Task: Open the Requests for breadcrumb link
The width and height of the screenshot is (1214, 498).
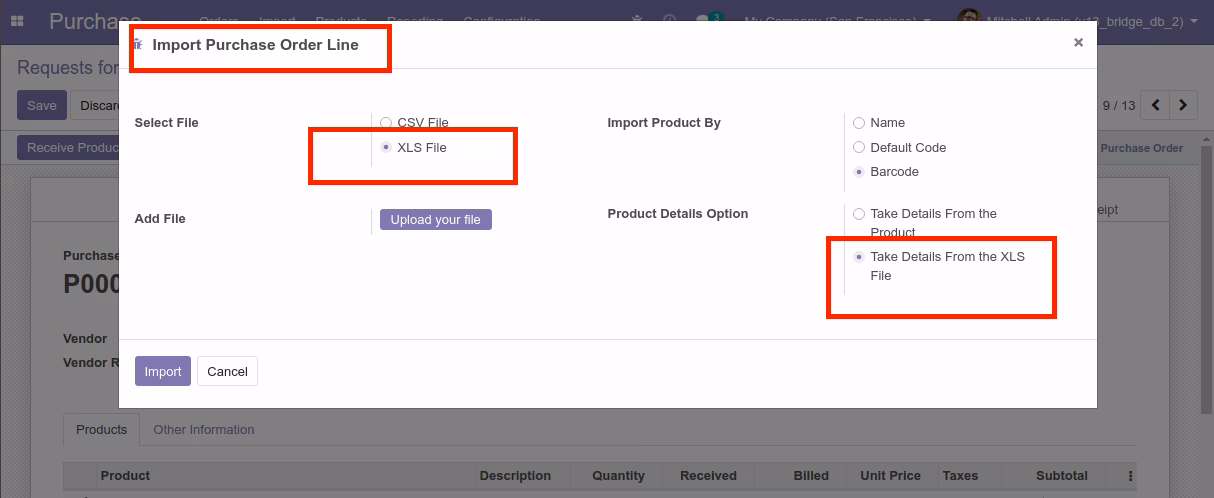Action: coord(68,68)
